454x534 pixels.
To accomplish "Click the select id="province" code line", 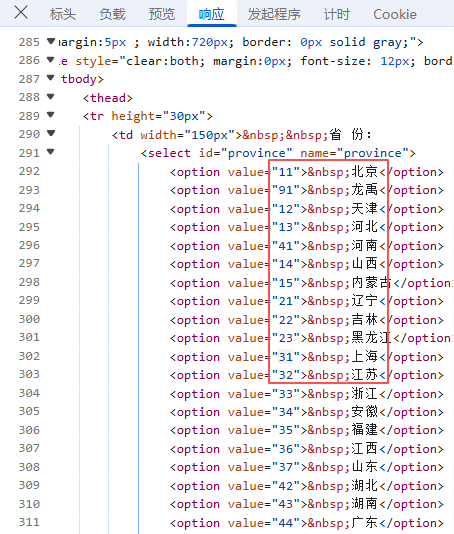I will tap(278, 153).
